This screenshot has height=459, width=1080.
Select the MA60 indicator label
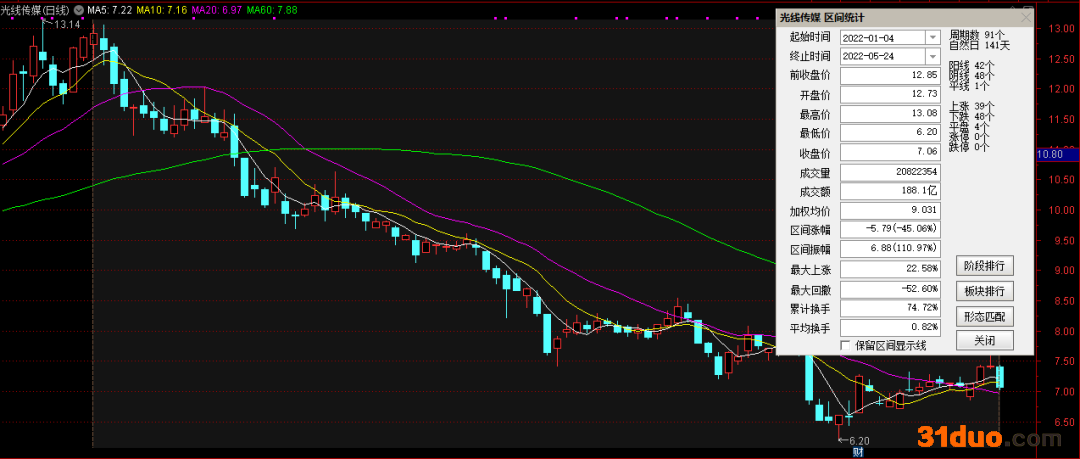click(270, 9)
